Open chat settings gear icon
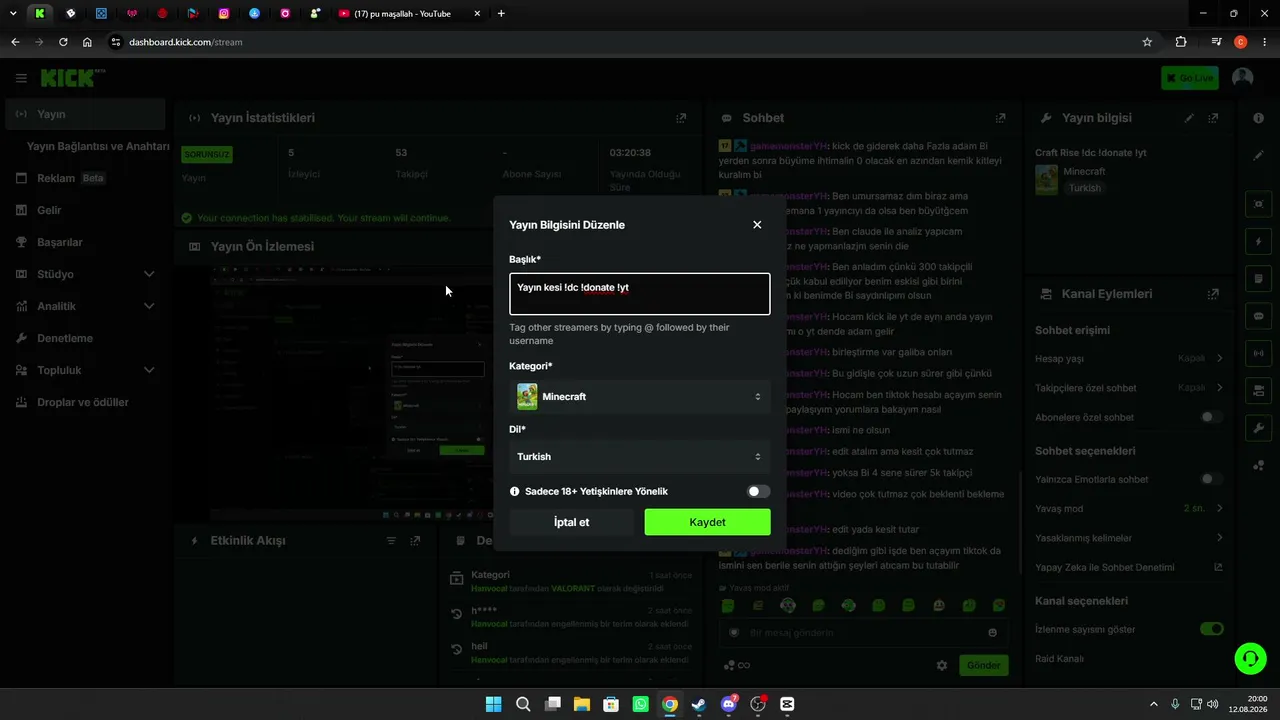This screenshot has height=720, width=1280. (x=941, y=665)
